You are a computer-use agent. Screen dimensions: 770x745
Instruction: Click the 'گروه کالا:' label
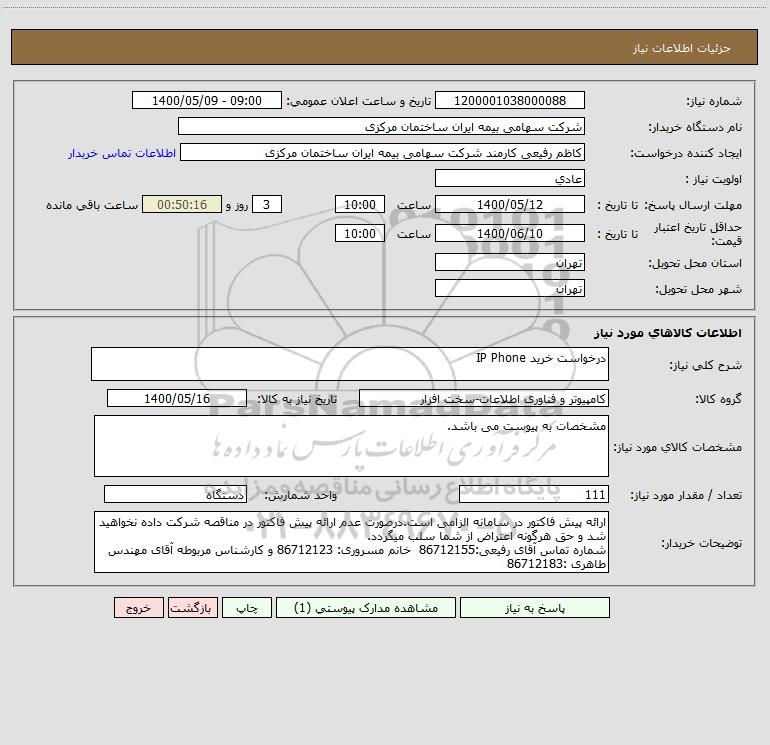click(718, 400)
